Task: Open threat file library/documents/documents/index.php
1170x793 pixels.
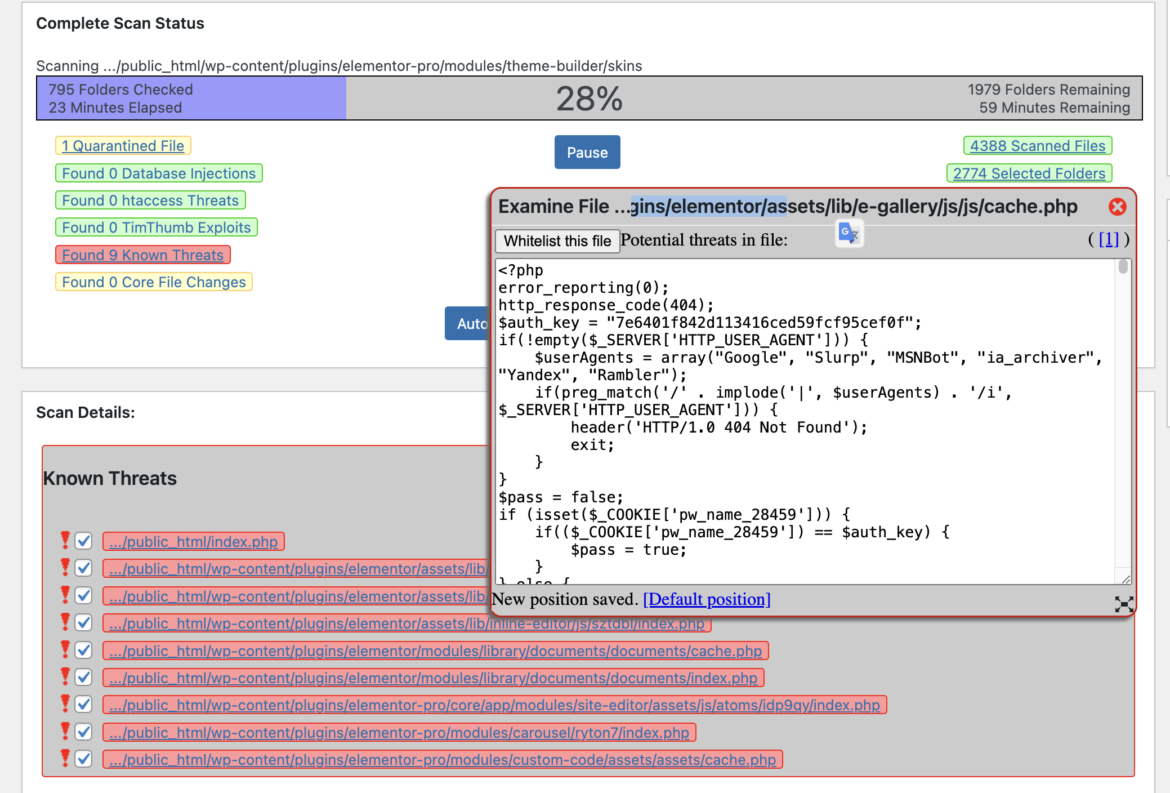Action: (x=433, y=678)
